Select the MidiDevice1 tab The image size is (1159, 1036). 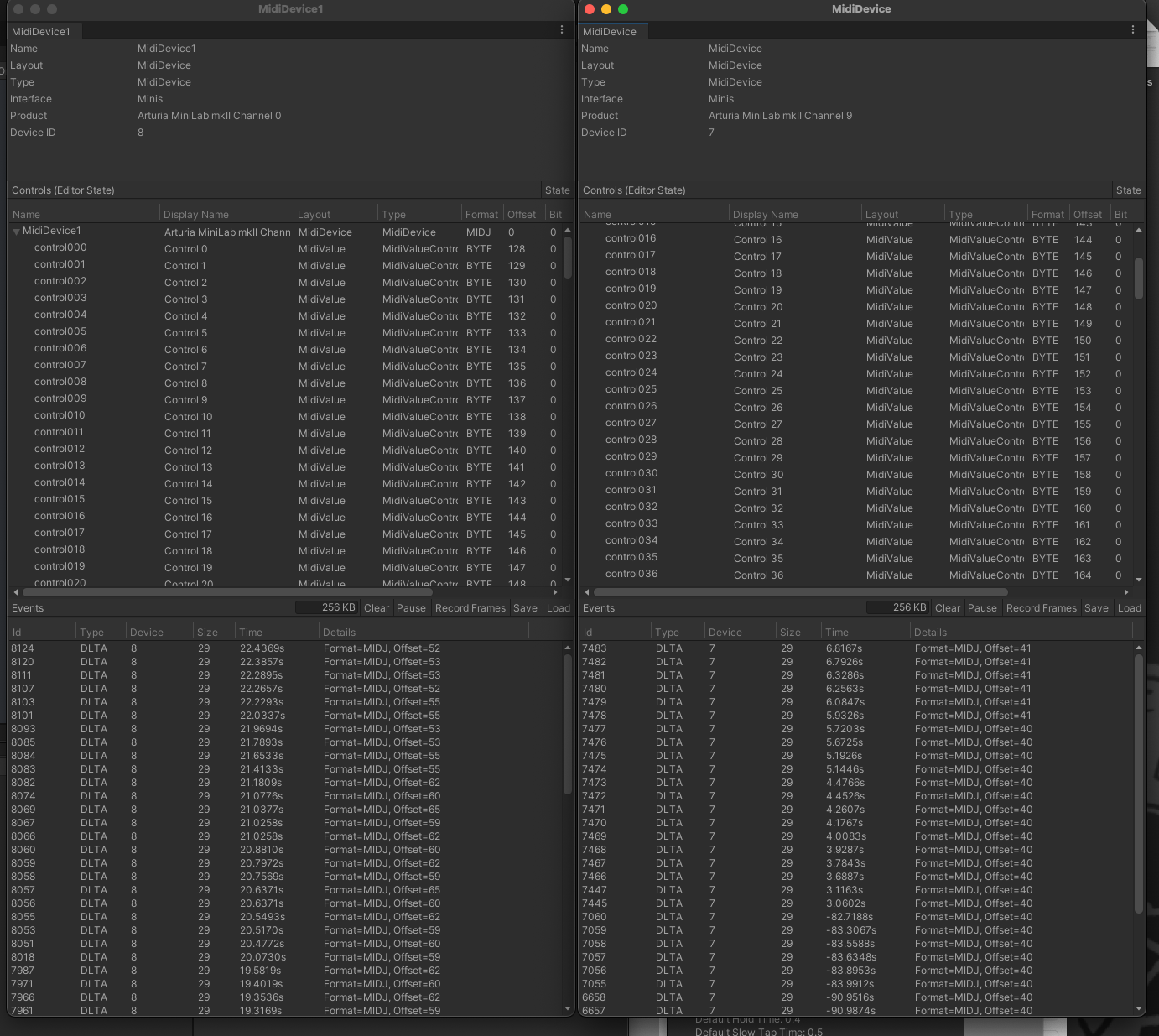click(x=41, y=31)
